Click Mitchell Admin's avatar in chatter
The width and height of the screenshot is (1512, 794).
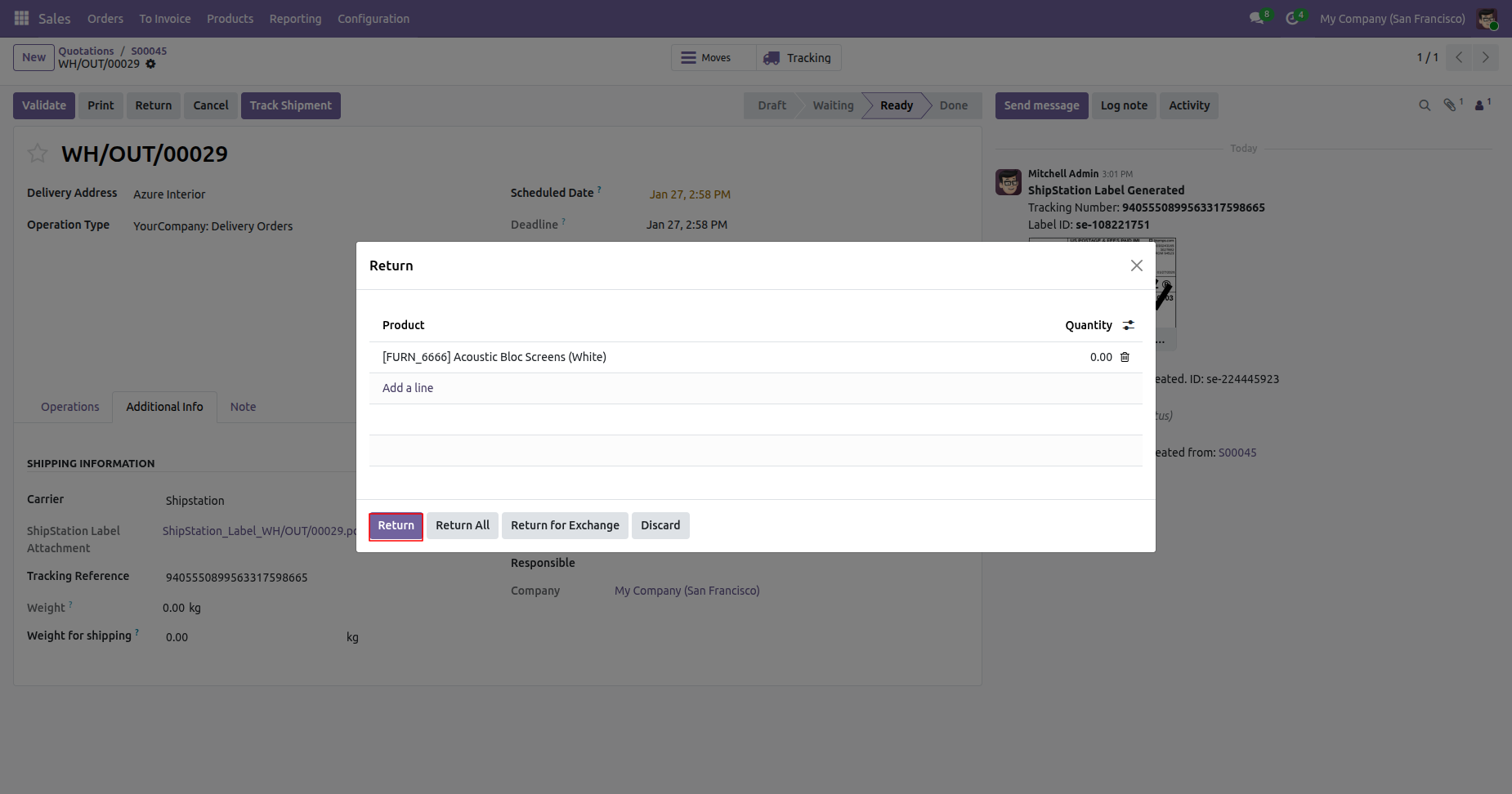tap(1009, 181)
